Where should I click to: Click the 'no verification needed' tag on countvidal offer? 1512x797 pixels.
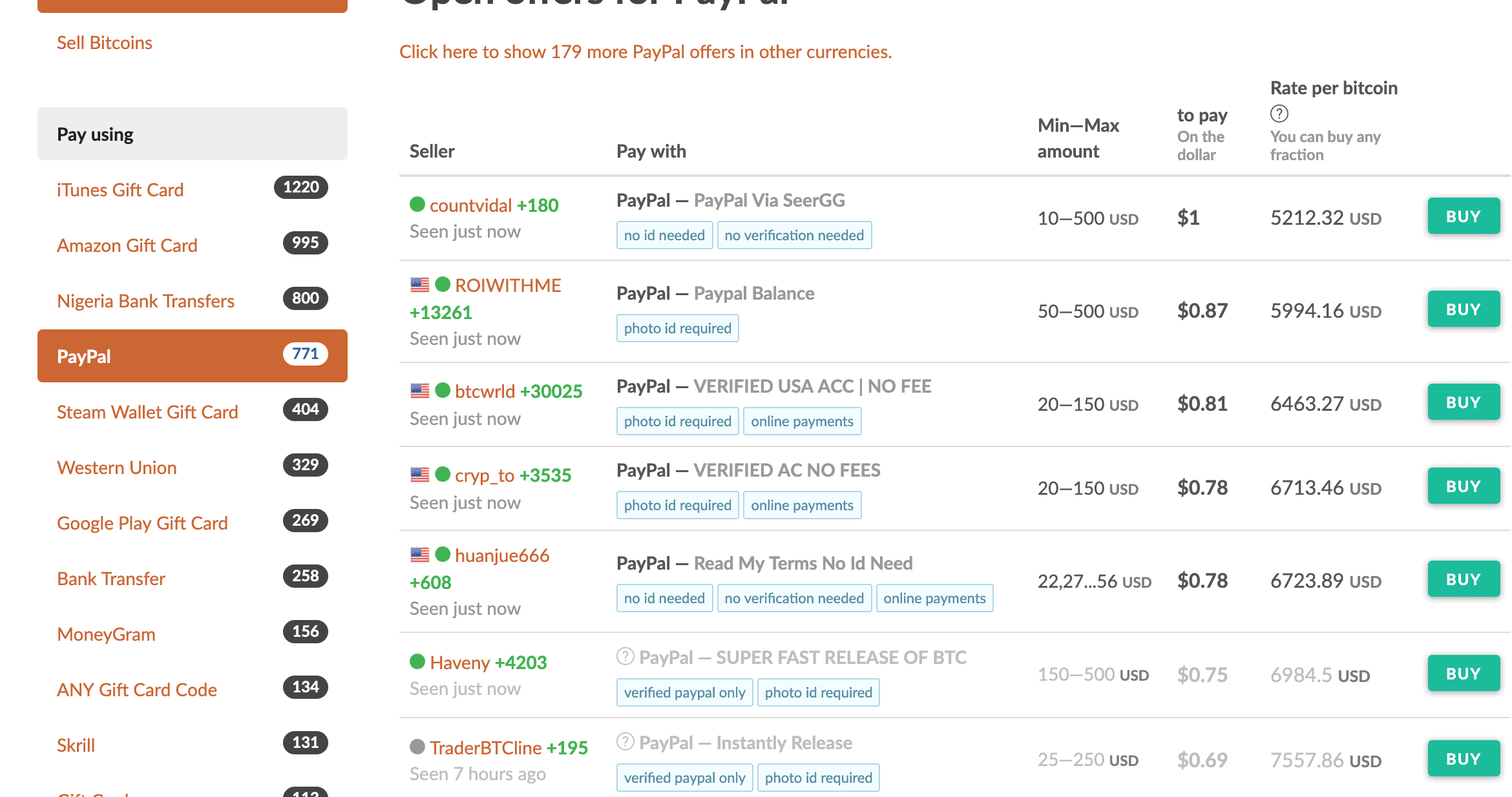pos(794,235)
